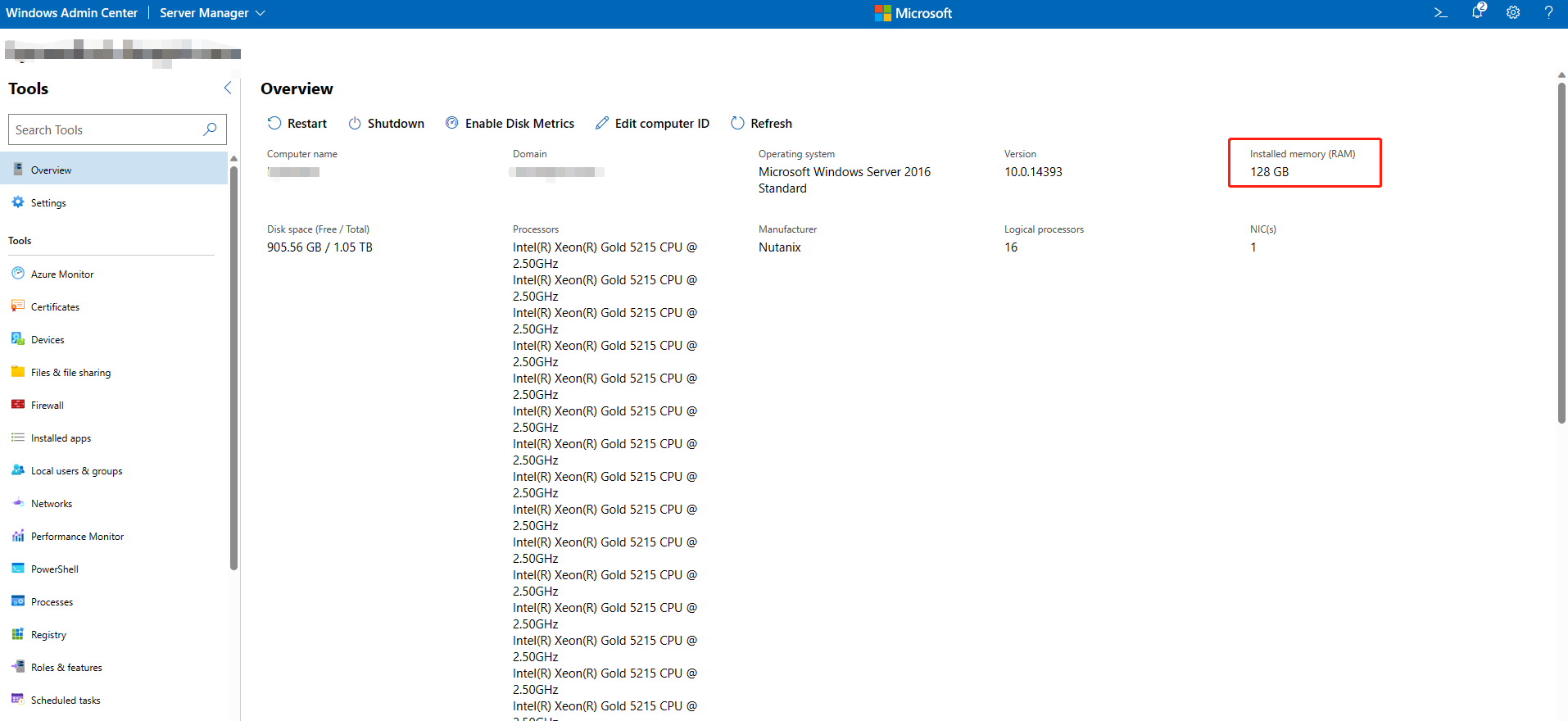Click Enable Disk Metrics button label
Viewport: 1568px width, 721px height.
tap(519, 124)
